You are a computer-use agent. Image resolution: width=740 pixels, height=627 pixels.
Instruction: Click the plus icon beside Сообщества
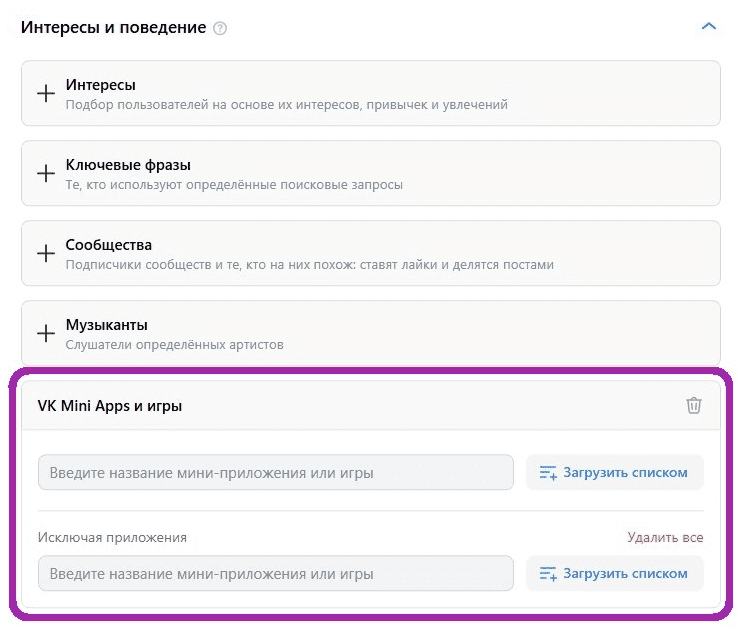45,253
